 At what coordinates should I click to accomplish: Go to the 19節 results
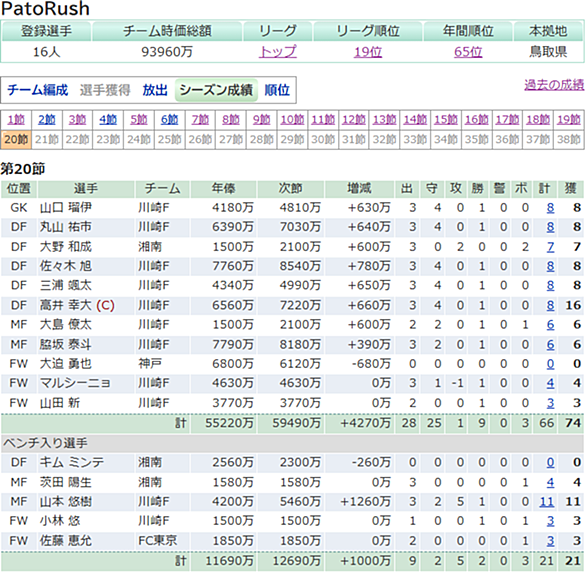click(x=569, y=120)
